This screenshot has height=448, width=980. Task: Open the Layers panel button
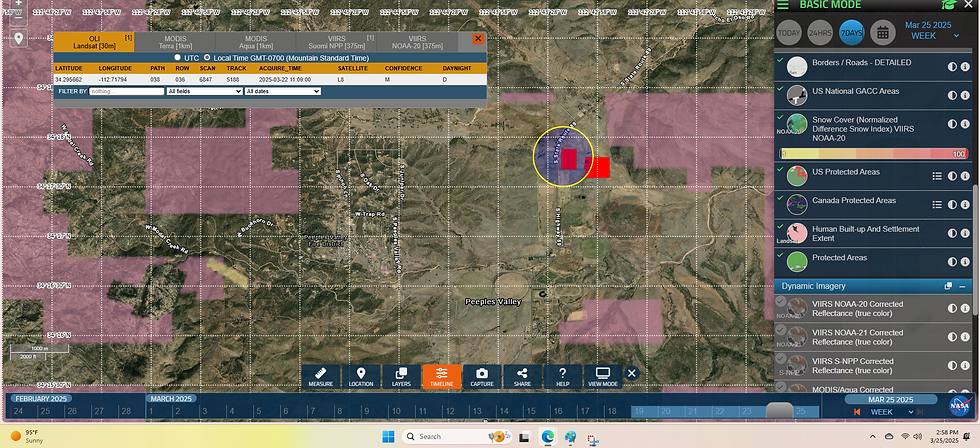tap(401, 377)
